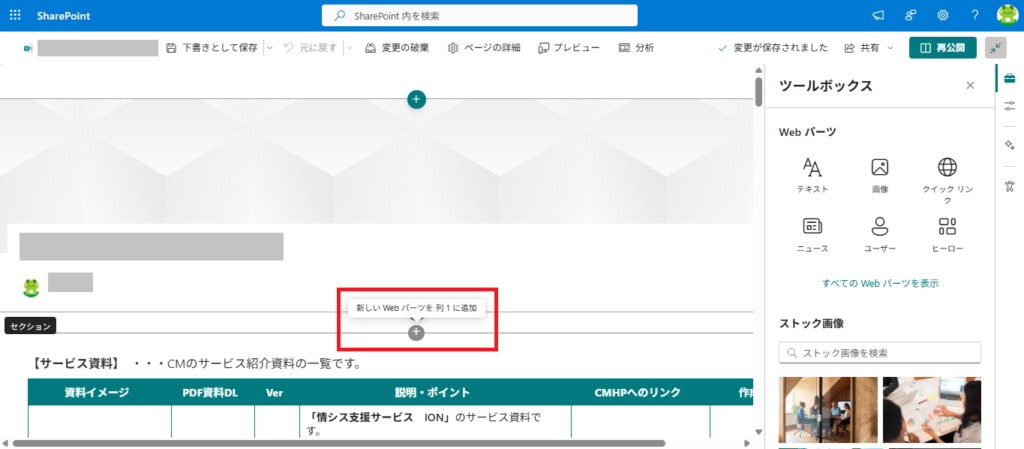Expand dropdown next to 元に戻す
1024x449 pixels.
pyautogui.click(x=349, y=48)
